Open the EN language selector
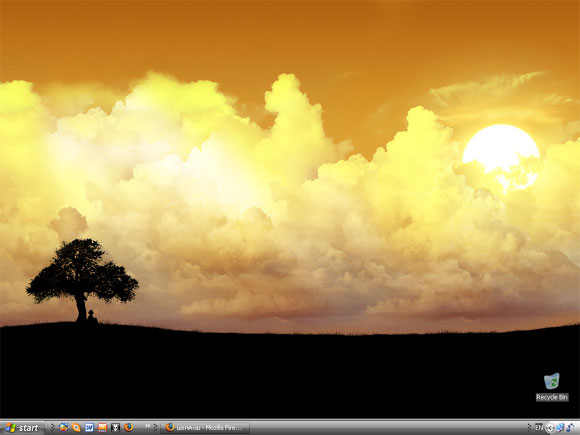Image resolution: width=580 pixels, height=435 pixels. [x=539, y=427]
